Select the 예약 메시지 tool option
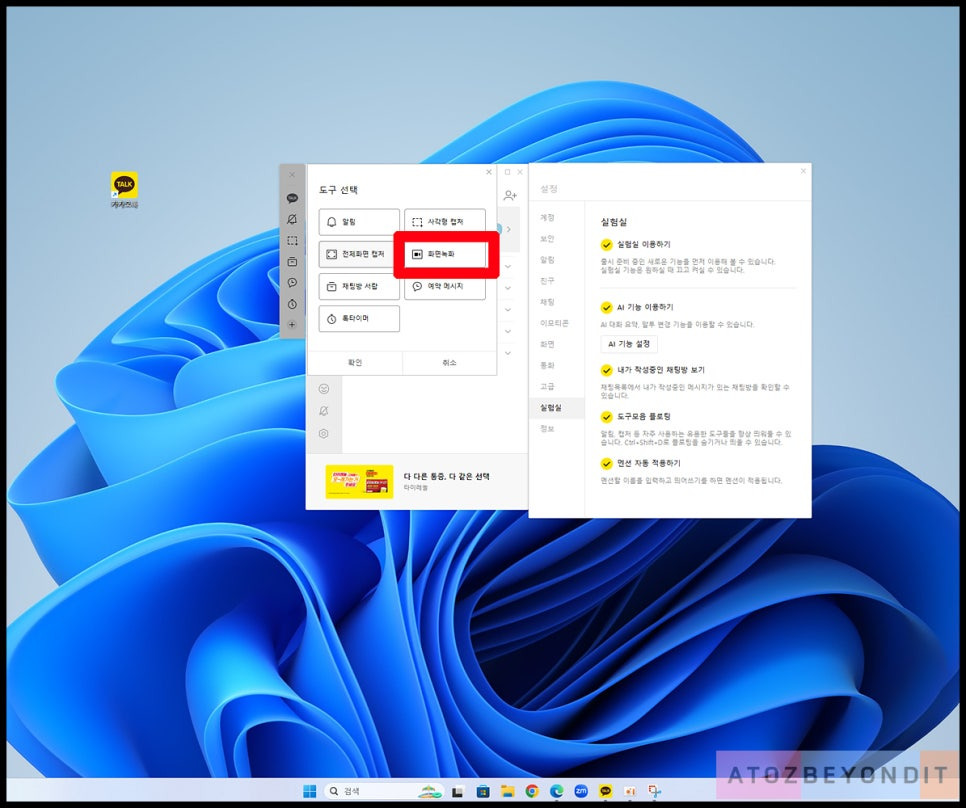The width and height of the screenshot is (966, 808). [445, 286]
